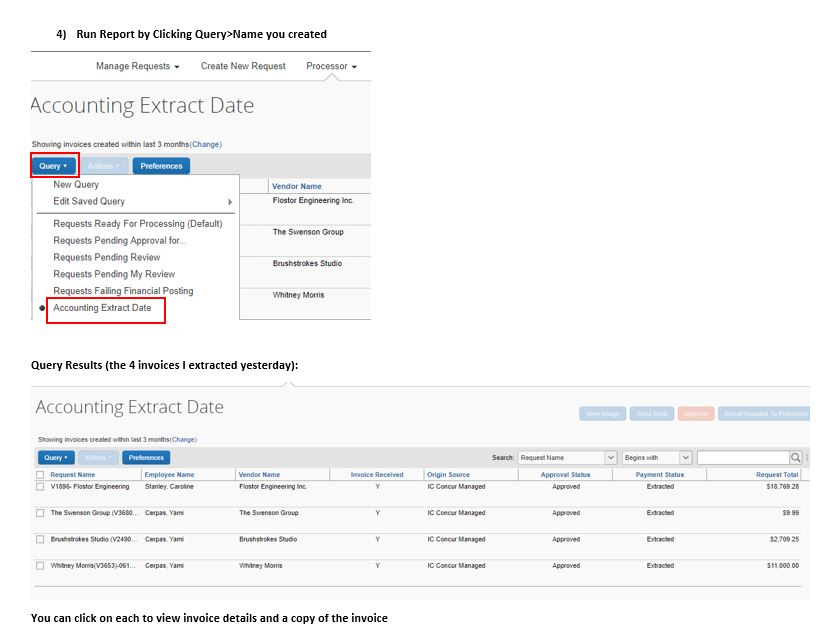Open the Processor menu
The image size is (826, 642).
[329, 66]
